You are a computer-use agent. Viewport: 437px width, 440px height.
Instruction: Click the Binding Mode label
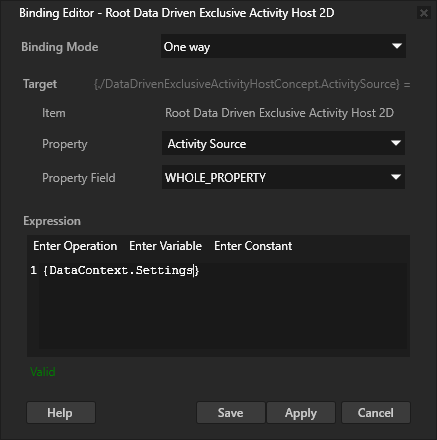[60, 47]
